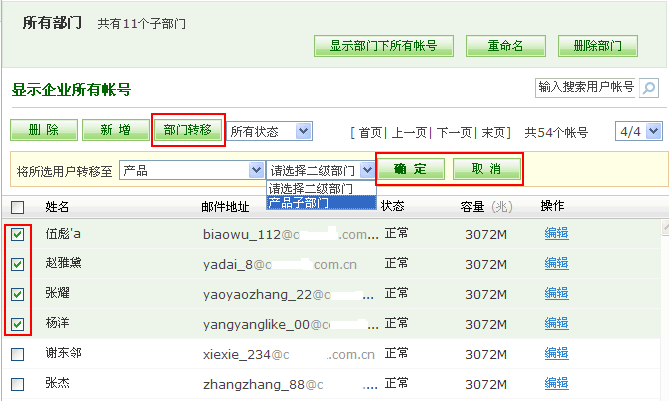669x401 pixels.
Task: Click the 部门转移 button
Action: pyautogui.click(x=188, y=131)
